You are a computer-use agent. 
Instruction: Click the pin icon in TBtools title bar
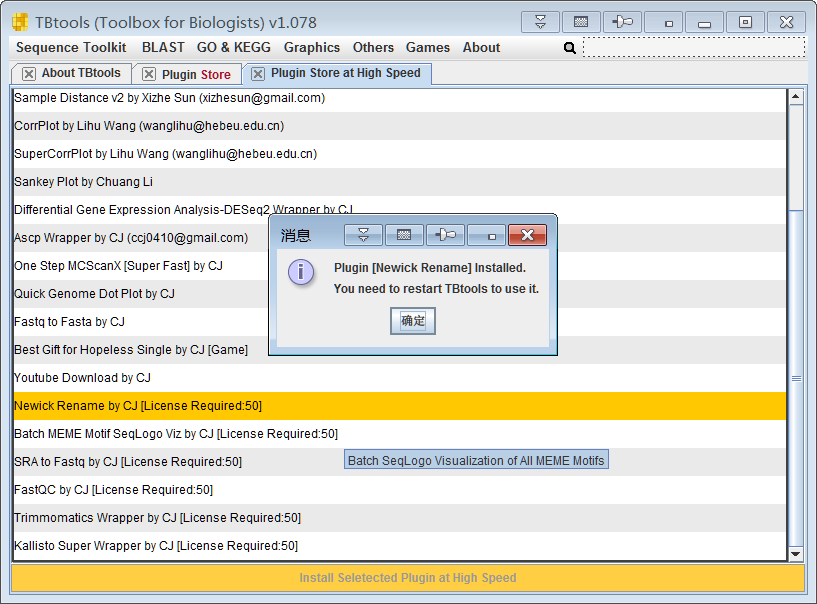click(622, 22)
